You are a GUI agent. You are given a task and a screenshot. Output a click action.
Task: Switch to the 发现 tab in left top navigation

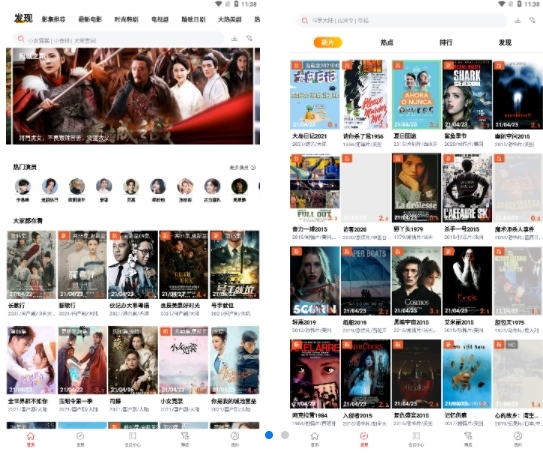tap(24, 18)
